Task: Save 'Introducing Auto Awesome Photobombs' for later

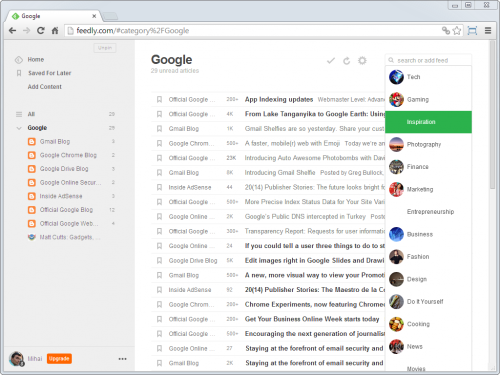Action: point(159,158)
